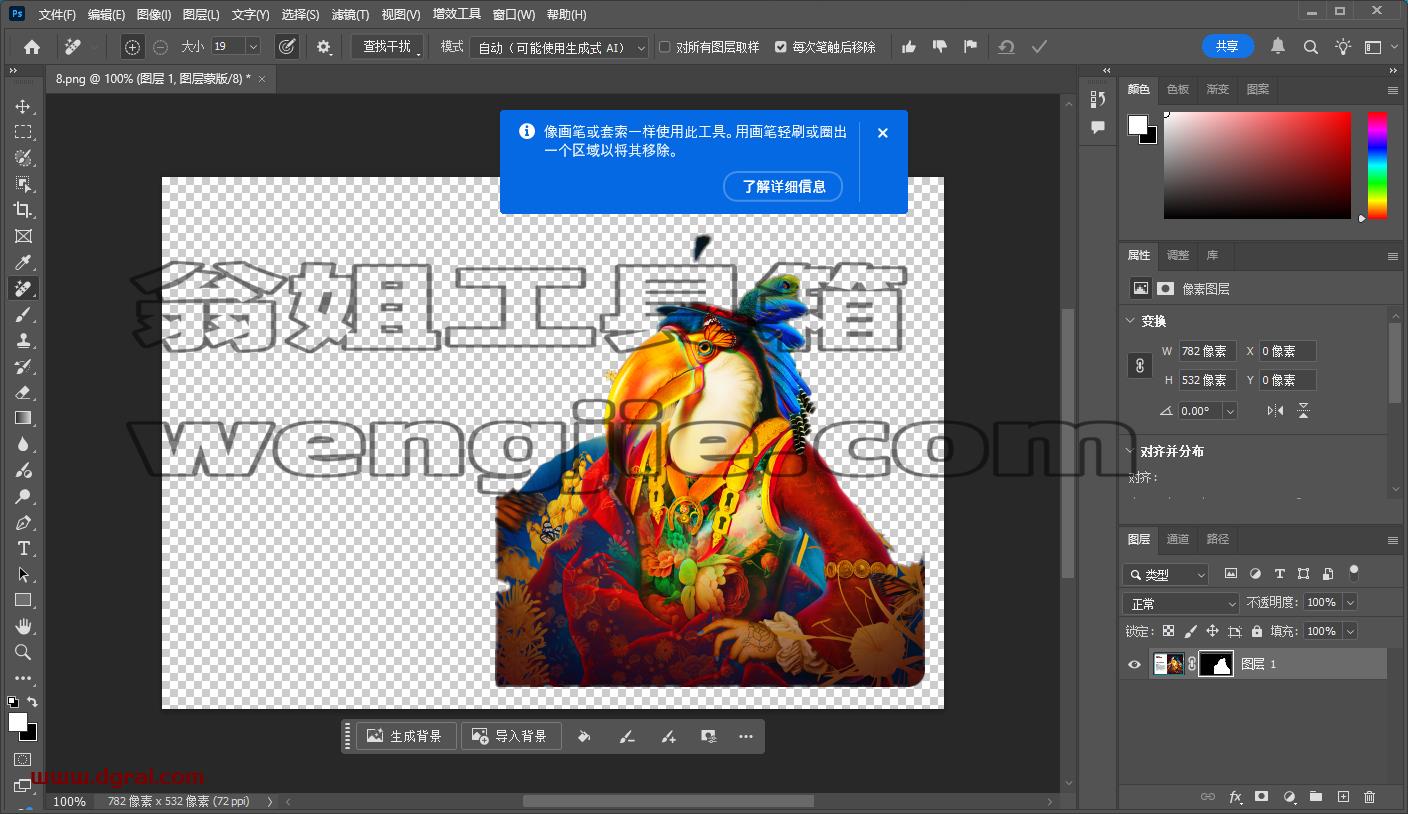Open the 文件(F) menu

(x=57, y=15)
